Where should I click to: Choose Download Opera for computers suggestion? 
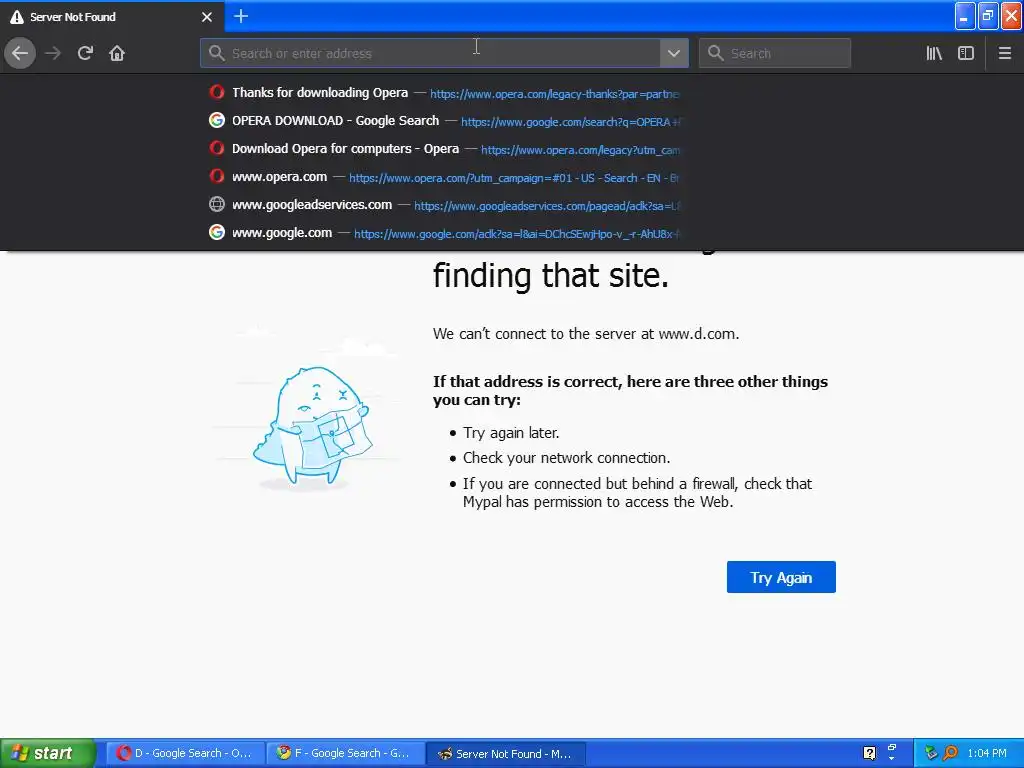pyautogui.click(x=444, y=149)
